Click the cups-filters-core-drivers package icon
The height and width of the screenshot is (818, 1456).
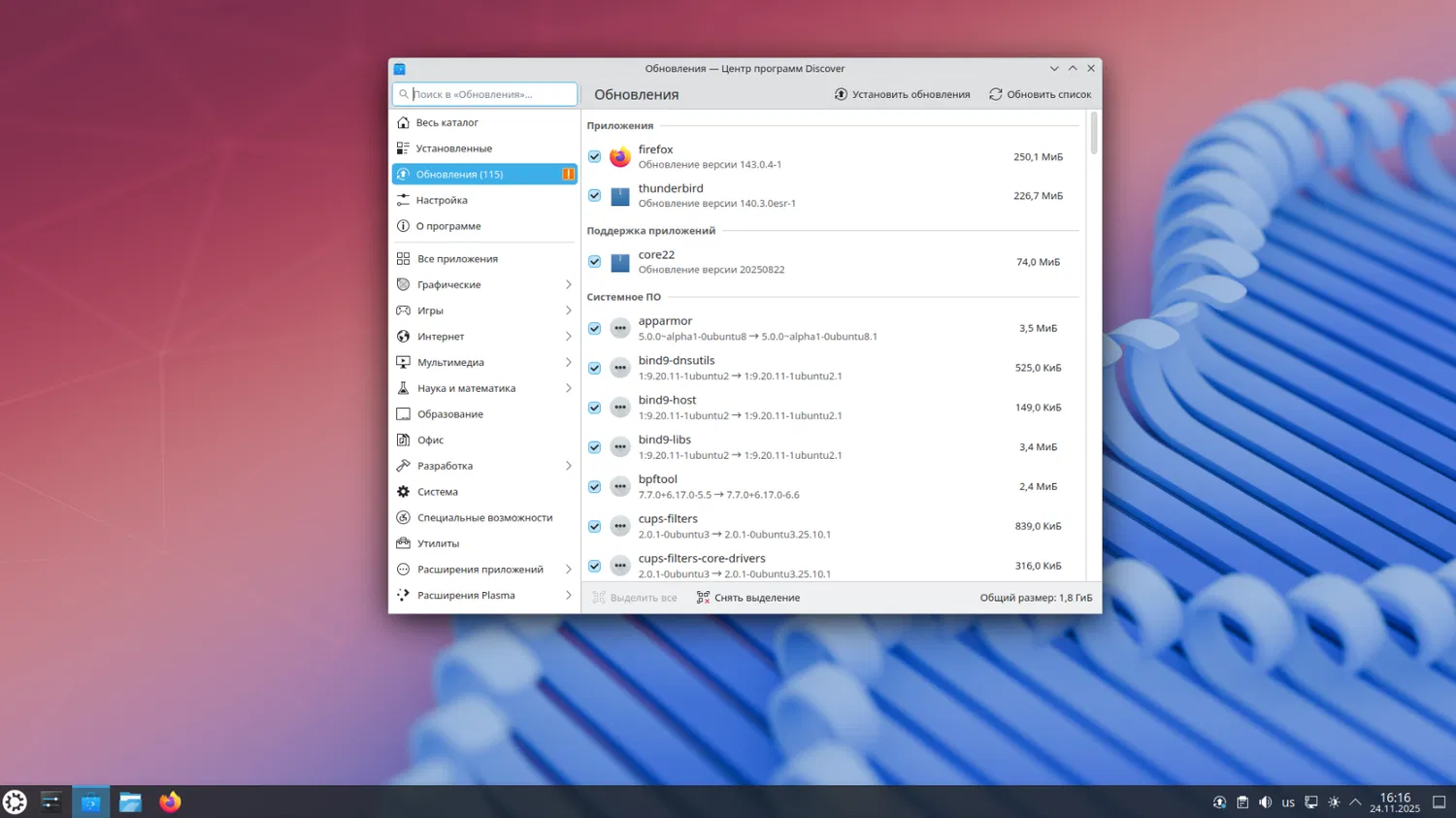620,566
